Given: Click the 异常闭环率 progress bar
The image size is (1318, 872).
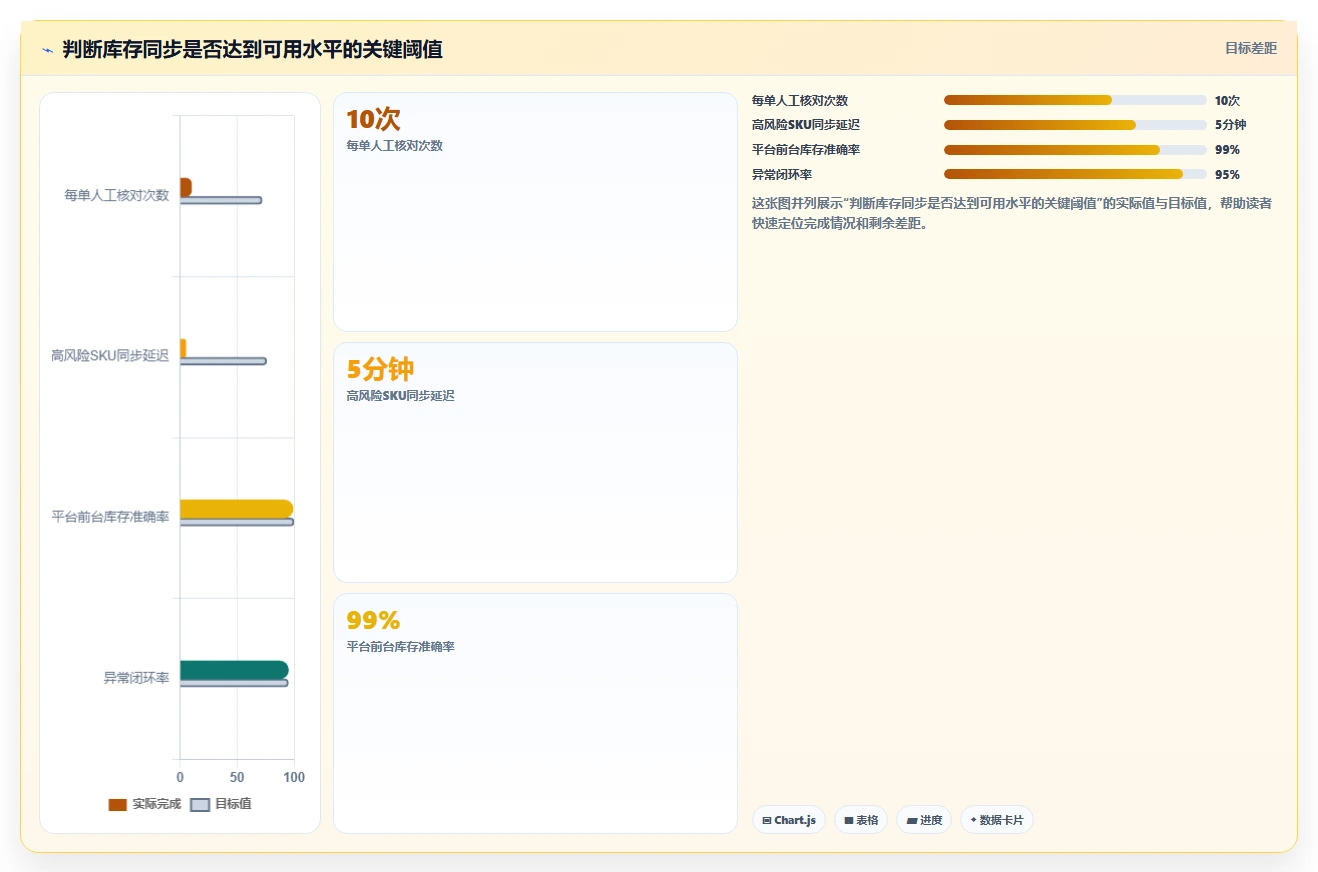Looking at the screenshot, I should click(1075, 175).
